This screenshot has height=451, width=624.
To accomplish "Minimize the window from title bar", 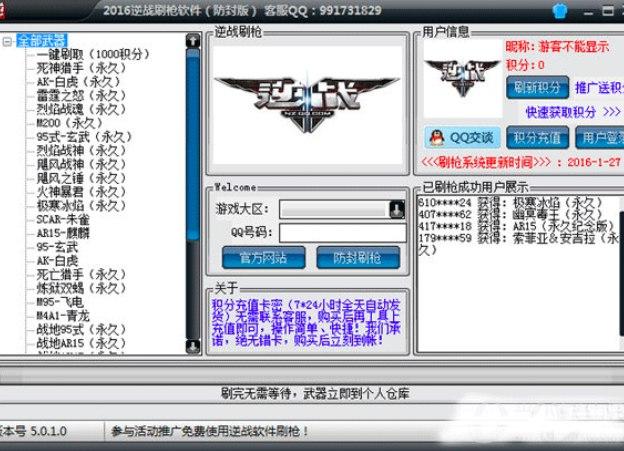I will pyautogui.click(x=588, y=12).
